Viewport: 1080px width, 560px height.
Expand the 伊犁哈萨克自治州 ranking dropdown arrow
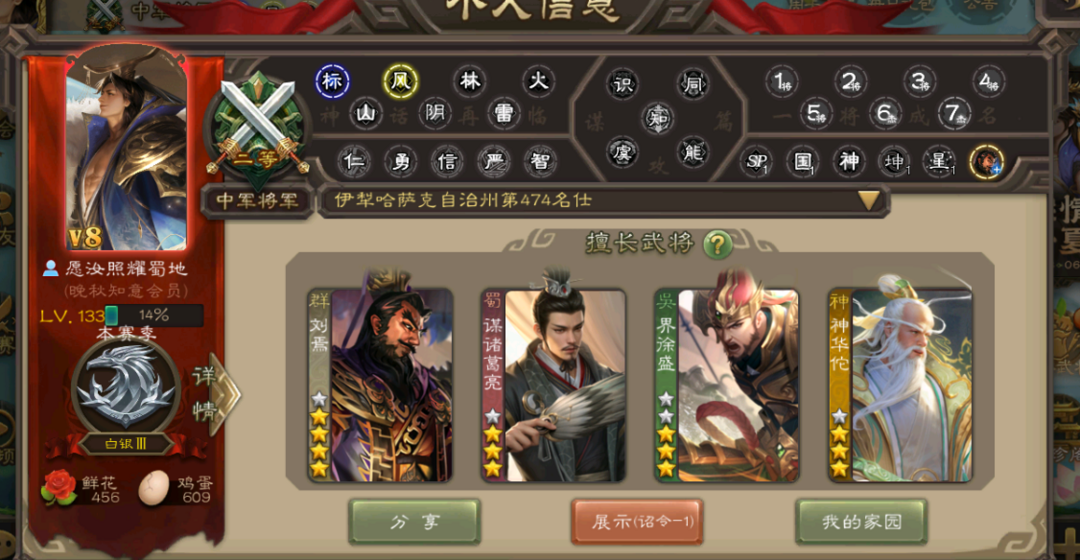[x=869, y=200]
